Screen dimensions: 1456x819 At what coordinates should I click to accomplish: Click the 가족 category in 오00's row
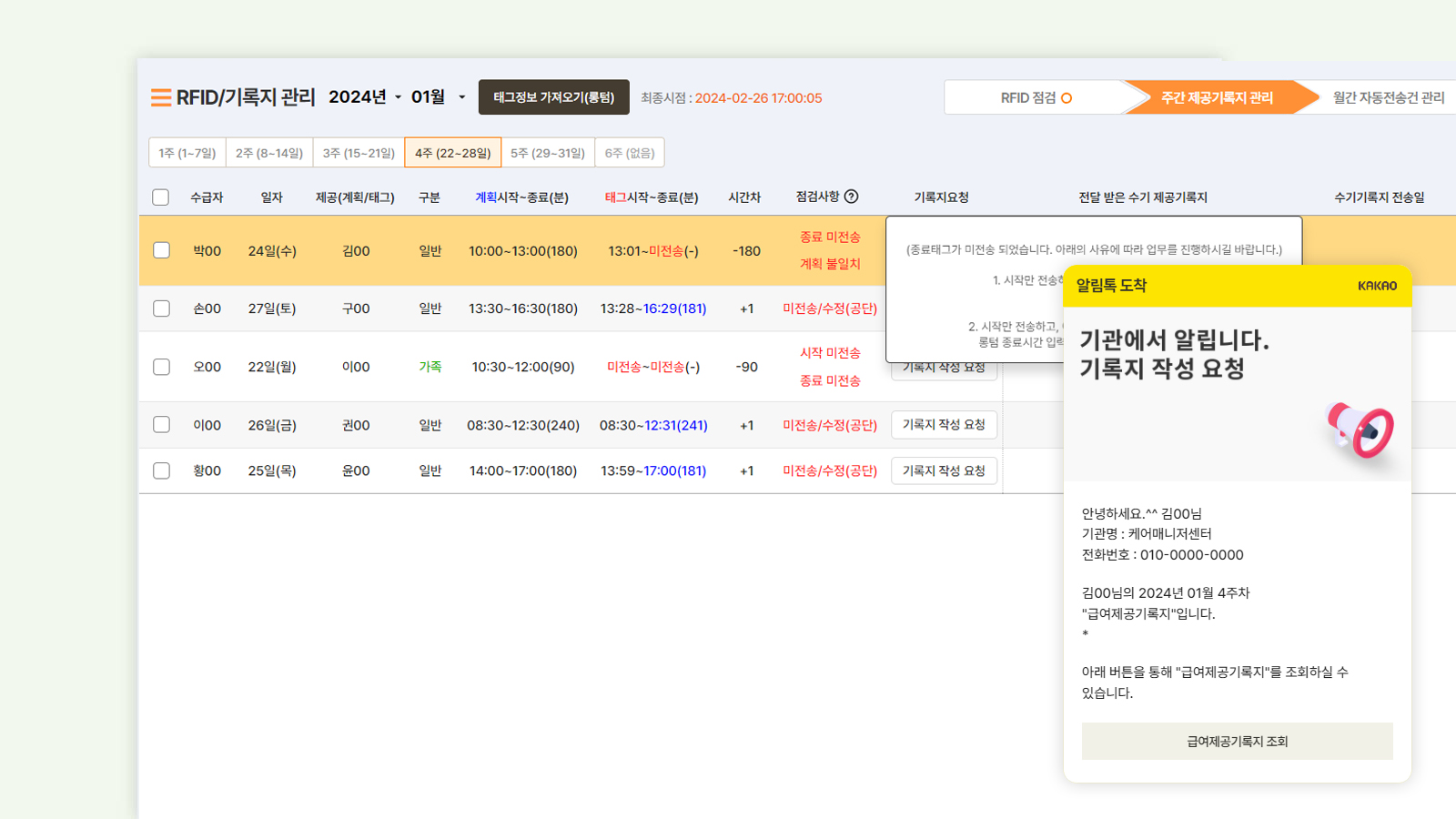click(430, 367)
